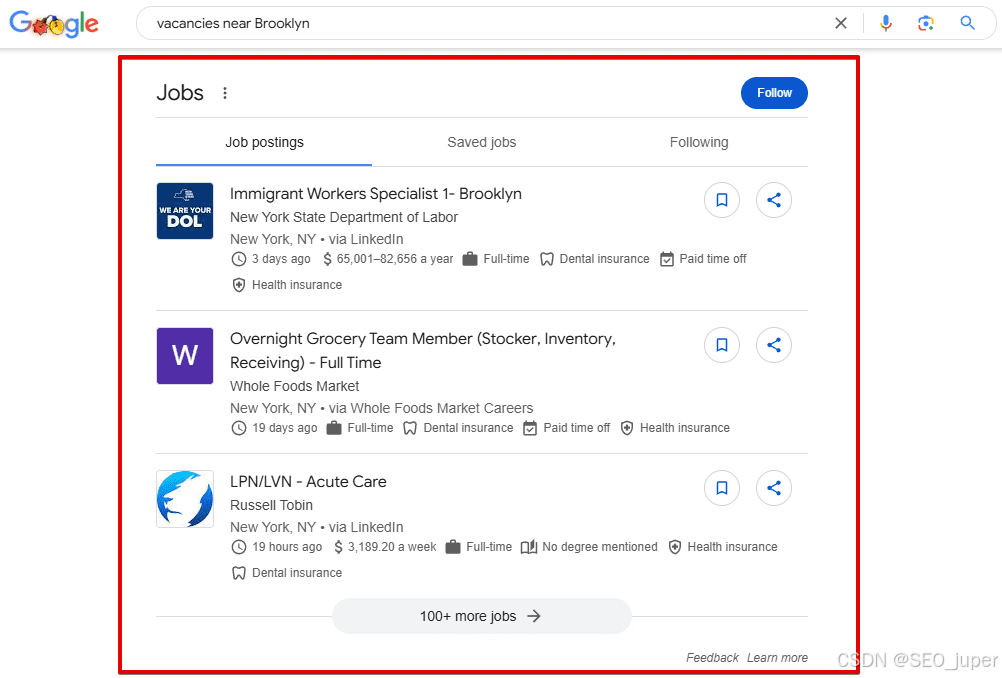Screen dimensions: 1002x678
Task: Bookmark the Immigrant Workers Specialist job
Action: pyautogui.click(x=722, y=200)
